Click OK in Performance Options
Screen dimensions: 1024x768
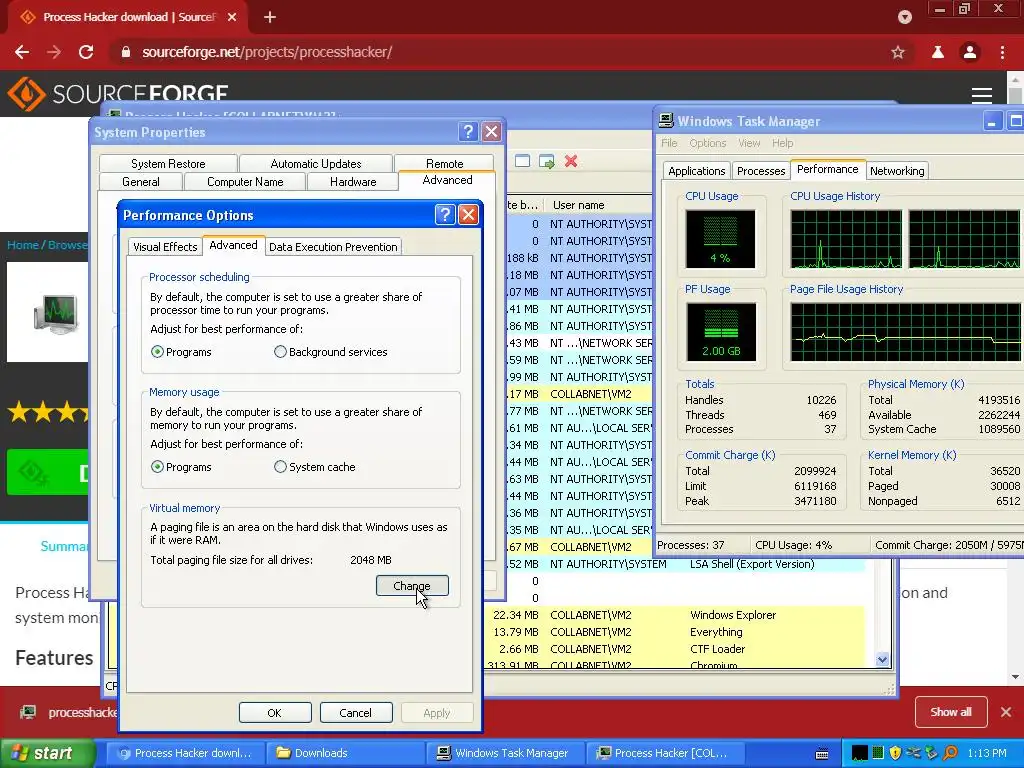click(275, 712)
